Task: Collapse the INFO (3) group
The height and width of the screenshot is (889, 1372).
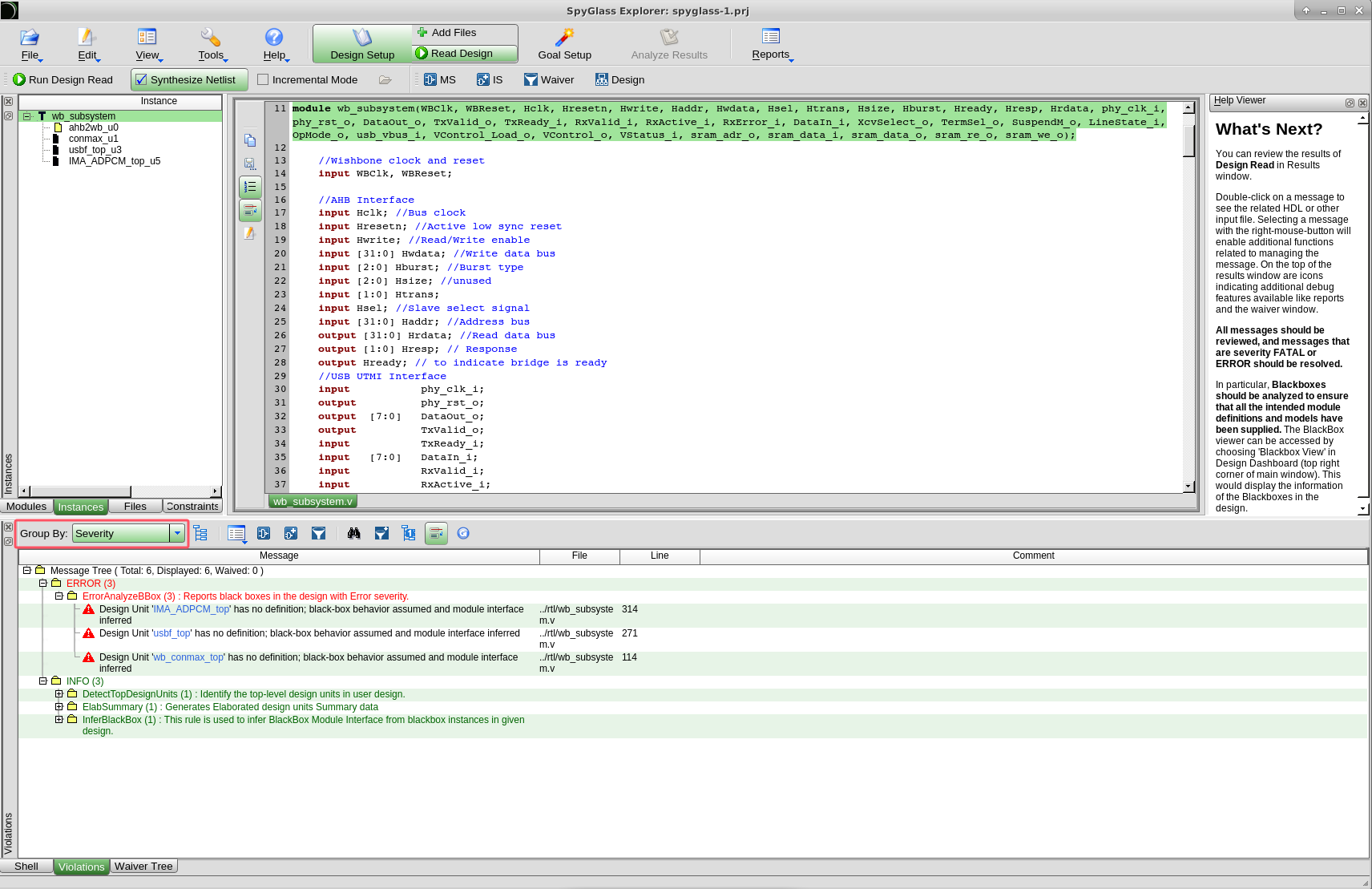Action: [x=42, y=681]
